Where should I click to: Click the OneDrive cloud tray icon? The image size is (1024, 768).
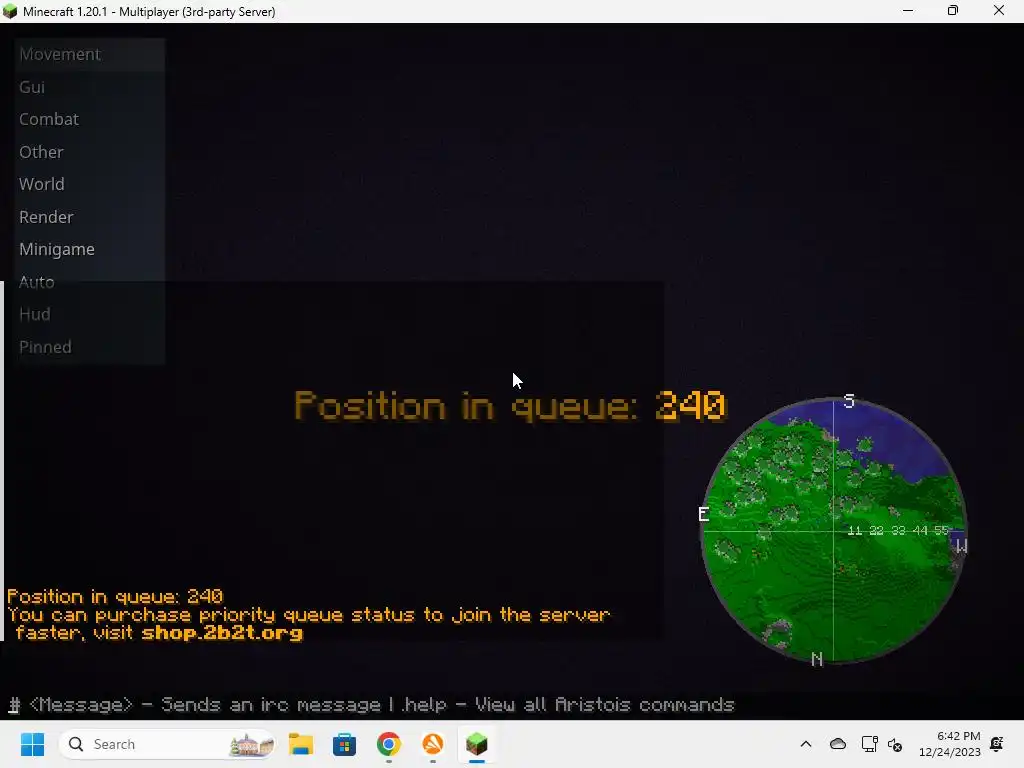pyautogui.click(x=838, y=744)
